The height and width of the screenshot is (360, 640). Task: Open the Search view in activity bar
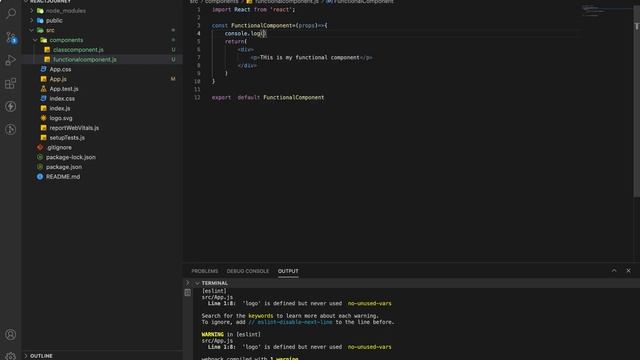tap(11, 13)
